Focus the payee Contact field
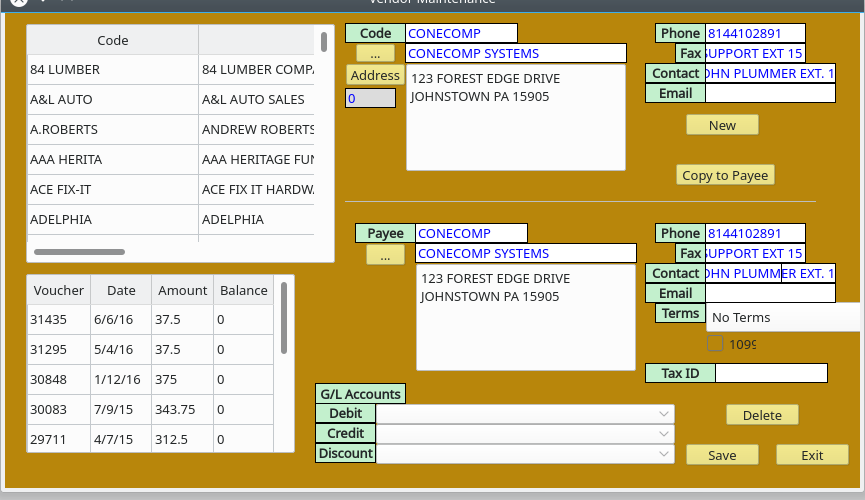The height and width of the screenshot is (500, 865). [770, 273]
